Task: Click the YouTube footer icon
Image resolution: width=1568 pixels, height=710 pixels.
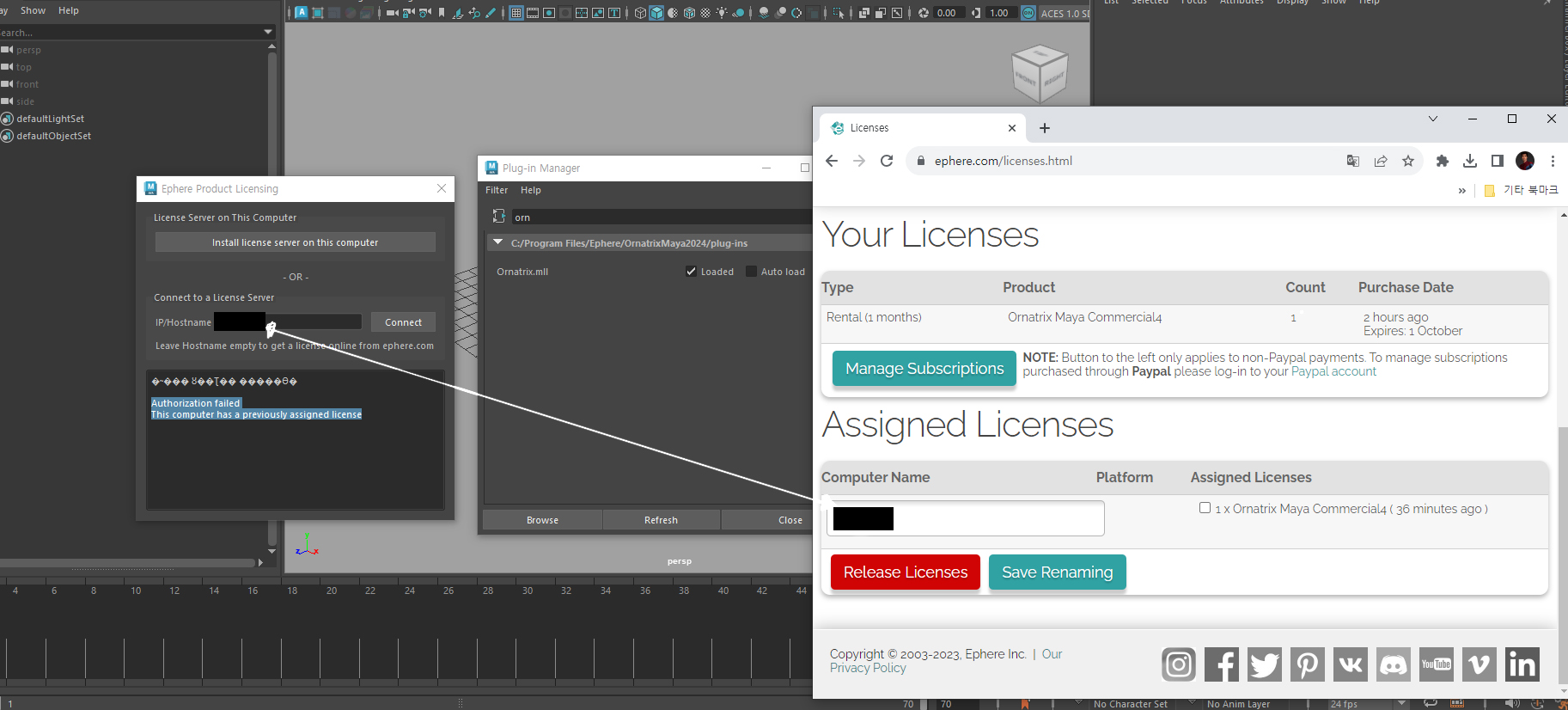Action: point(1436,664)
